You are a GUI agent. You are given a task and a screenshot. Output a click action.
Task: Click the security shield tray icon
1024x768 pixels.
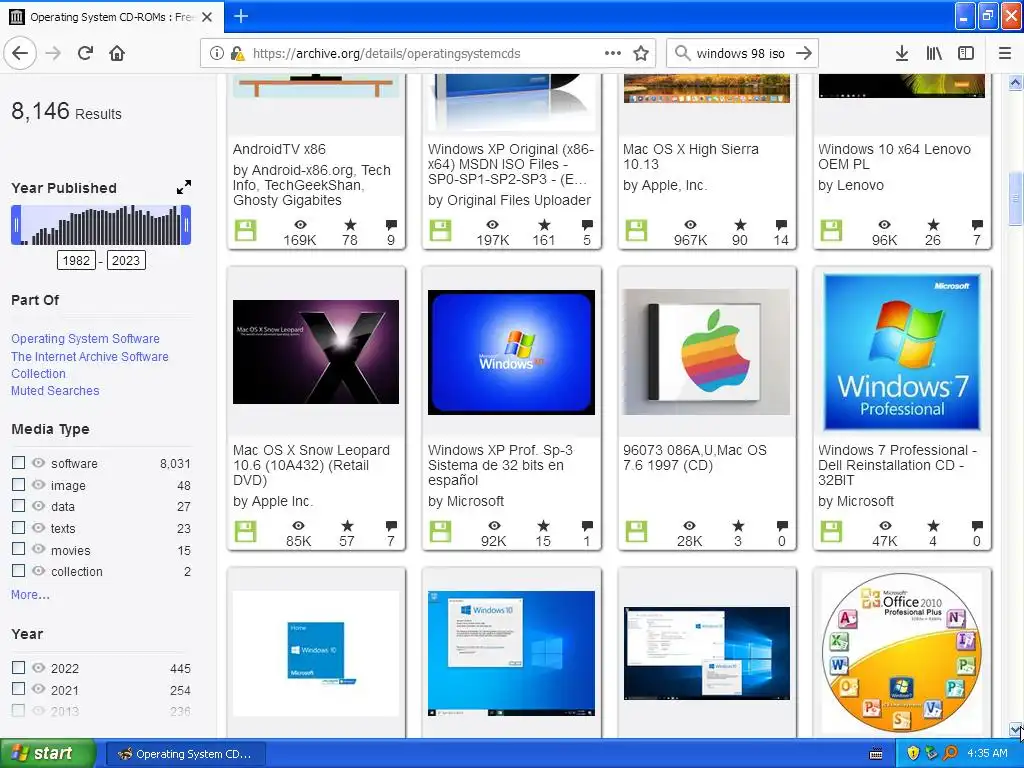click(x=913, y=753)
